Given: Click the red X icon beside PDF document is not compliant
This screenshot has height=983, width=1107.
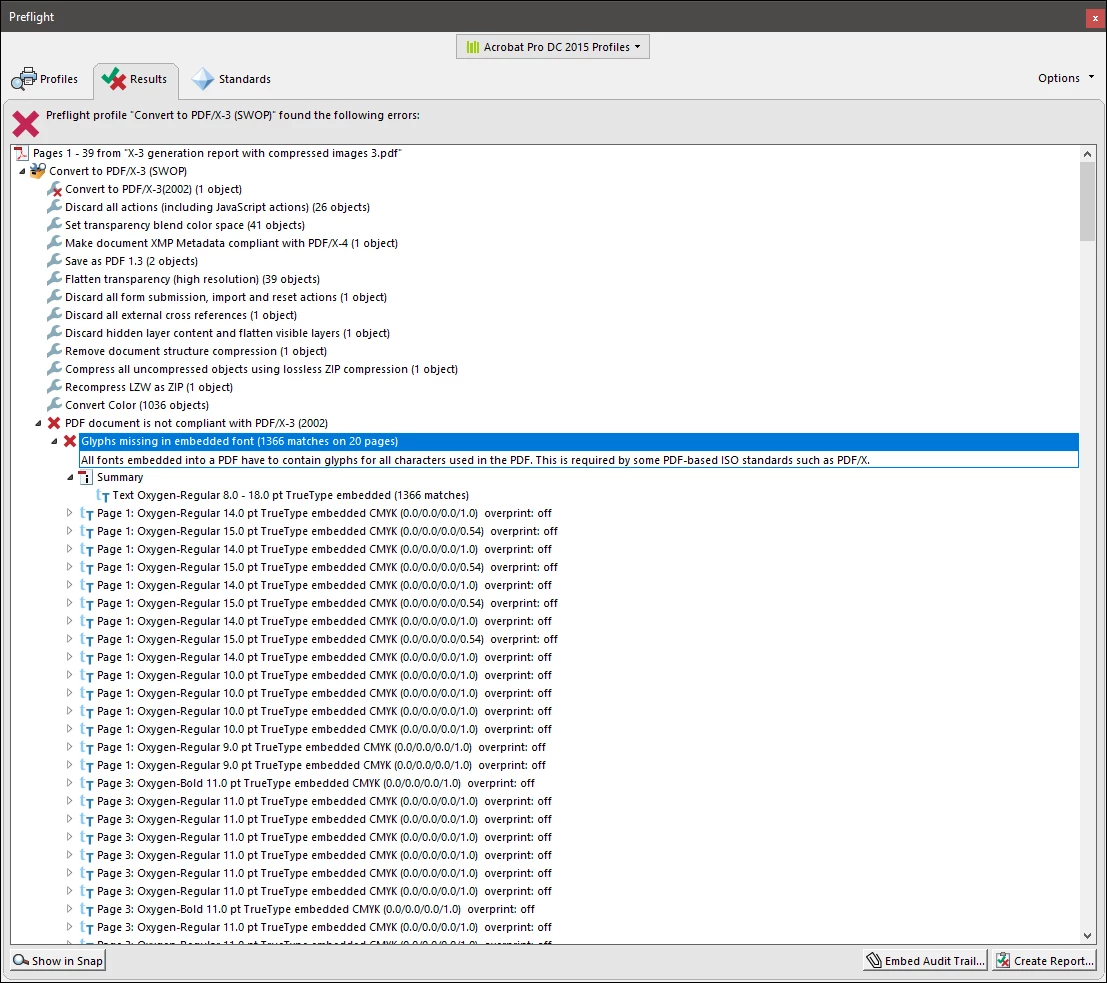Looking at the screenshot, I should coord(54,423).
